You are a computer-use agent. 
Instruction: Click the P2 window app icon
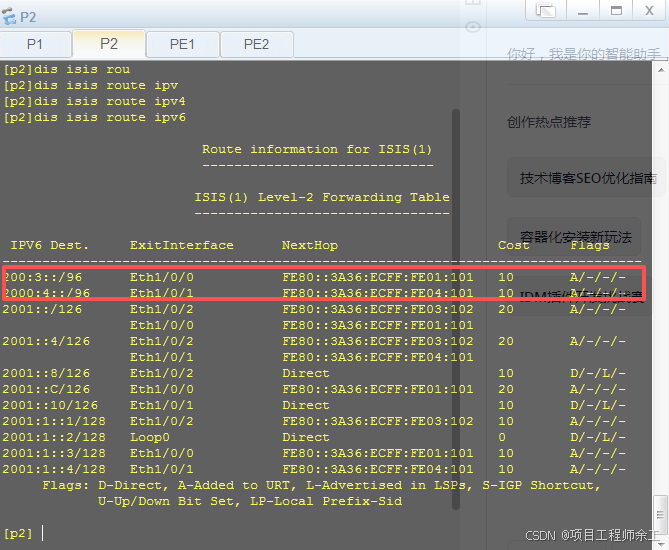click(x=9, y=17)
